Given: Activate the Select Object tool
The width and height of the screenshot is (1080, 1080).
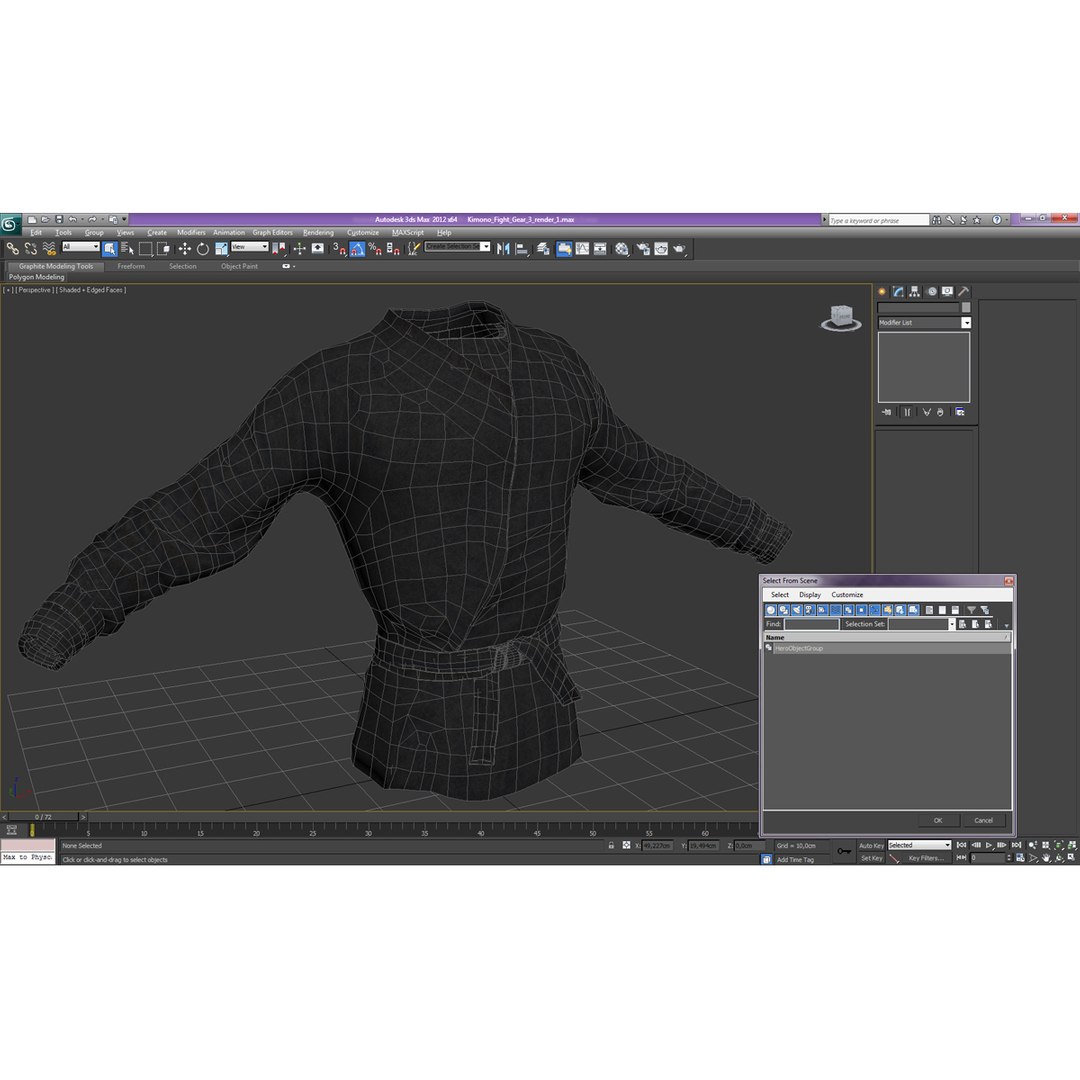Looking at the screenshot, I should click(110, 249).
